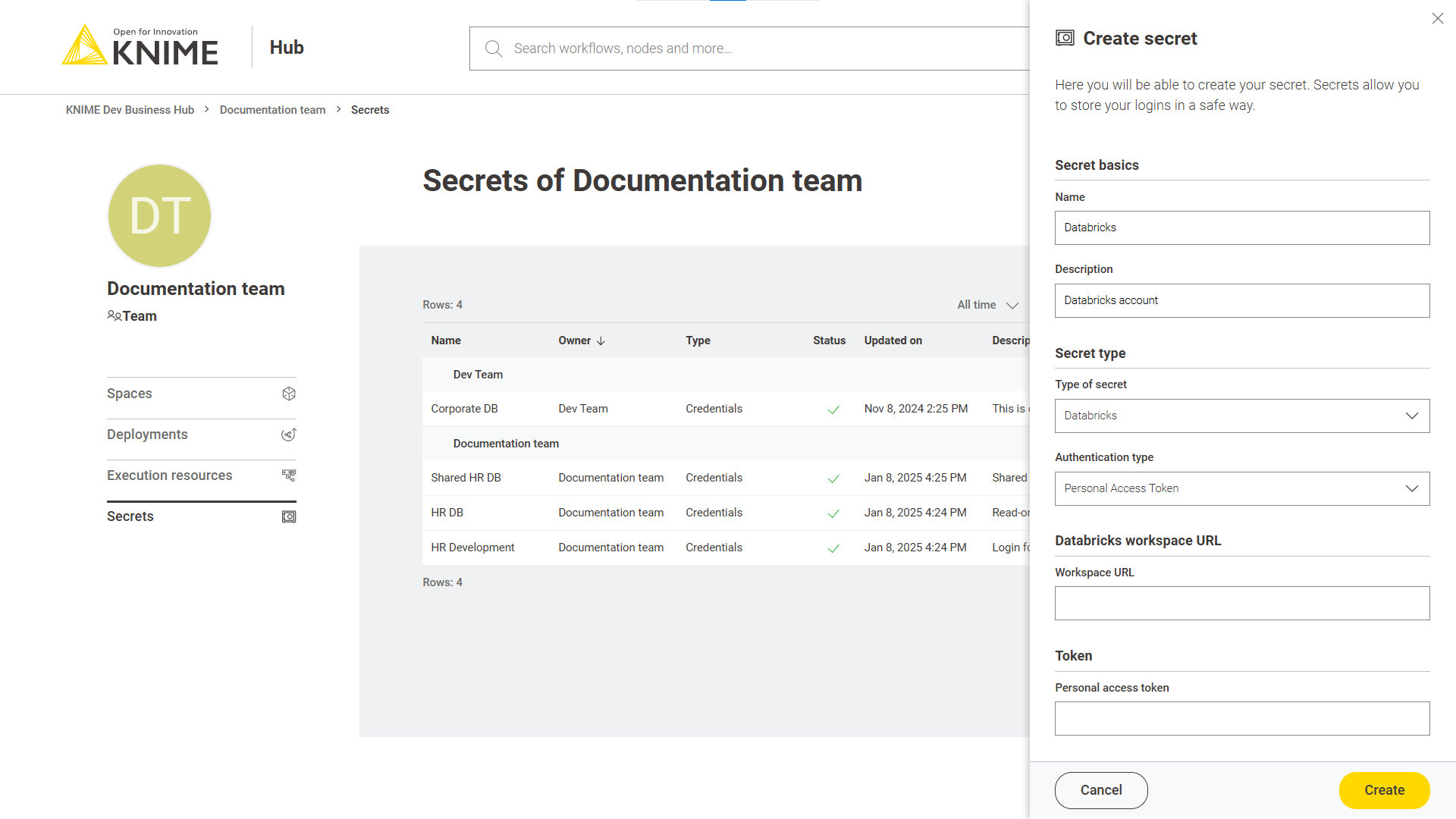
Task: Switch to Execution resources tab
Action: coord(170,475)
